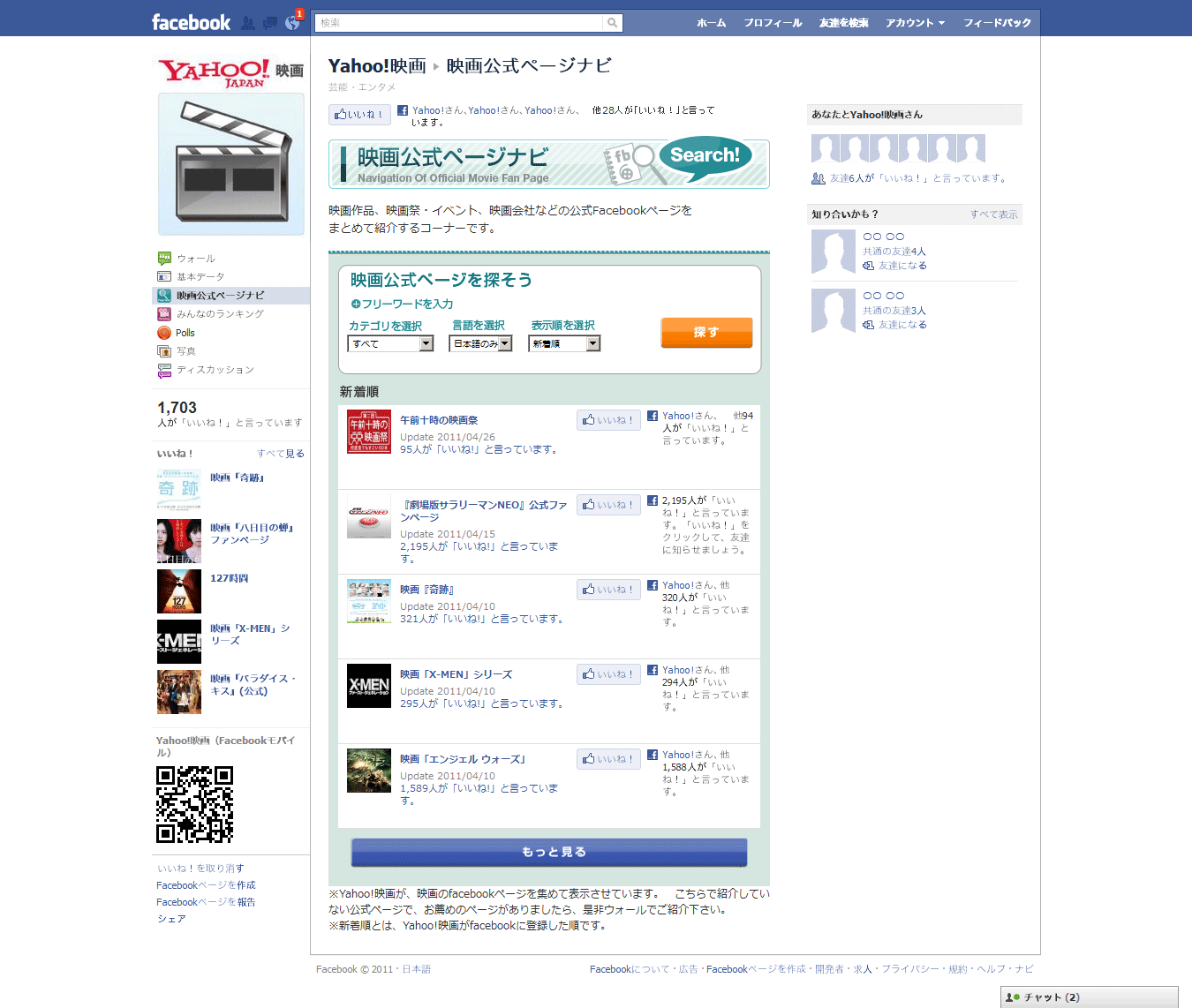
Task: Open the 表示順を選択 dropdown
Action: click(564, 343)
